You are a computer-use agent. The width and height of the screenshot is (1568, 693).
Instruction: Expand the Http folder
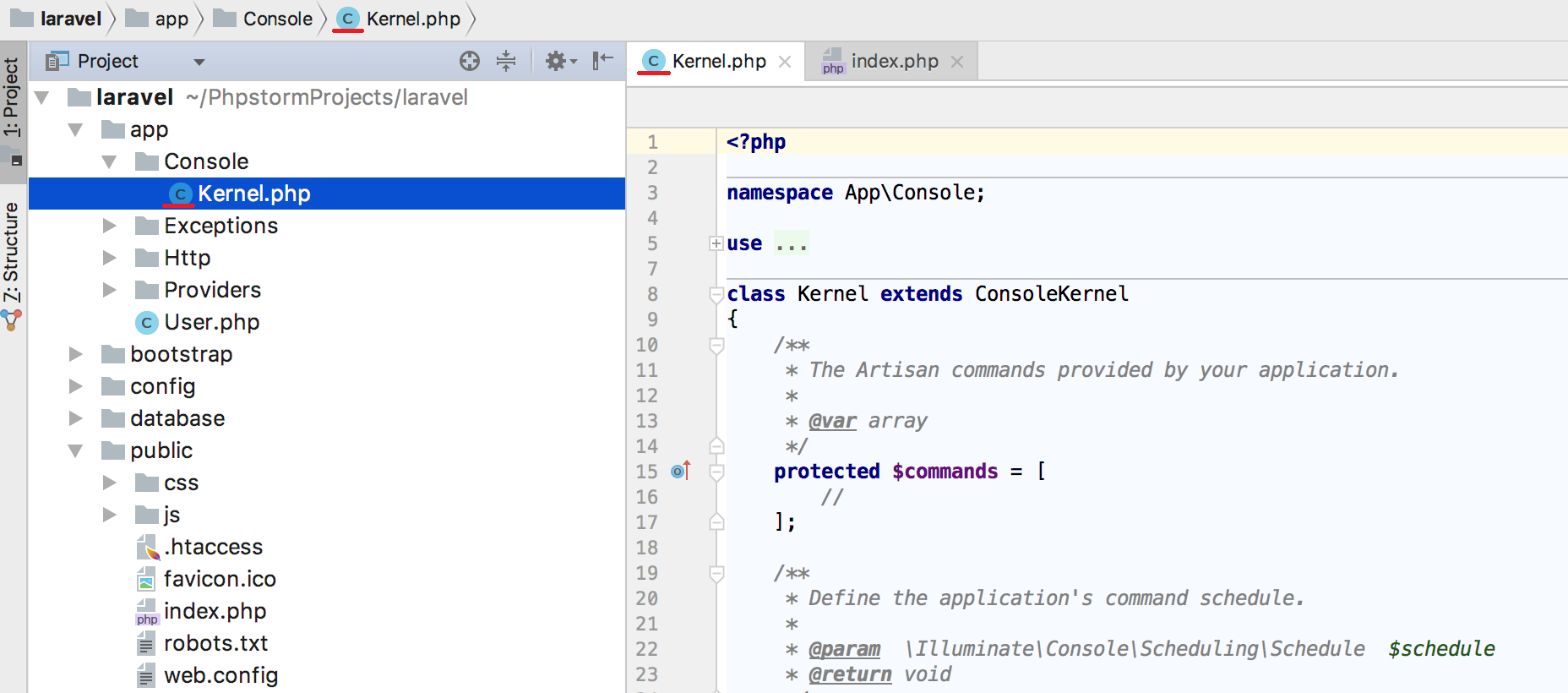(109, 258)
